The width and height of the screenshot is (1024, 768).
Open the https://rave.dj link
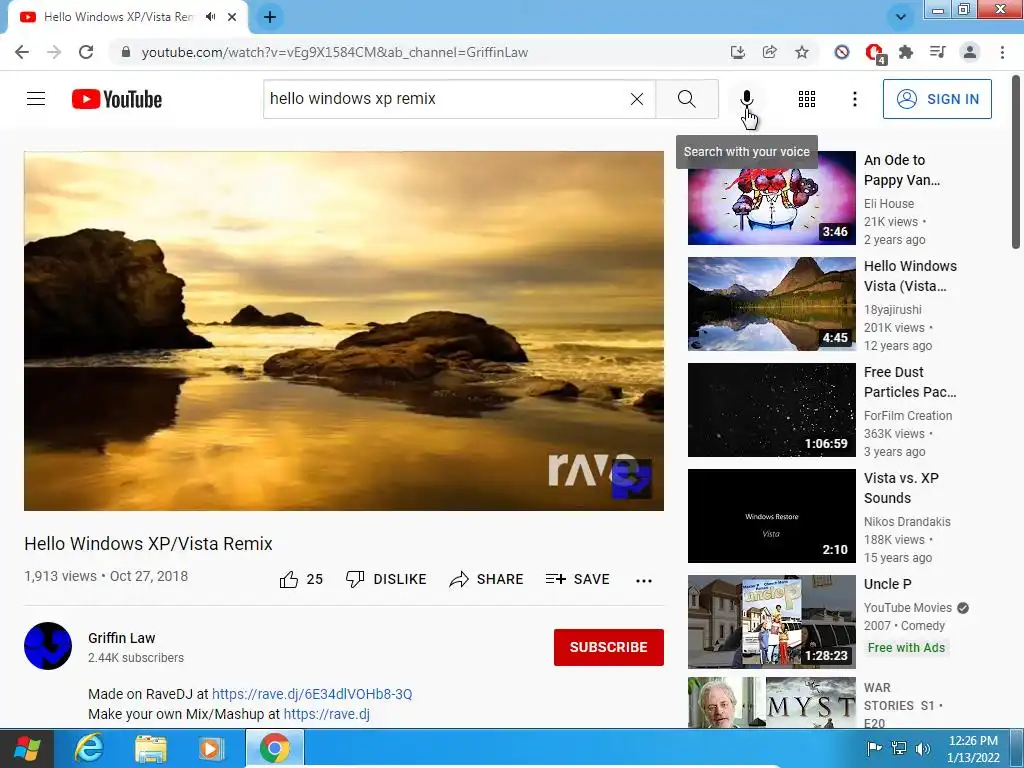(327, 714)
